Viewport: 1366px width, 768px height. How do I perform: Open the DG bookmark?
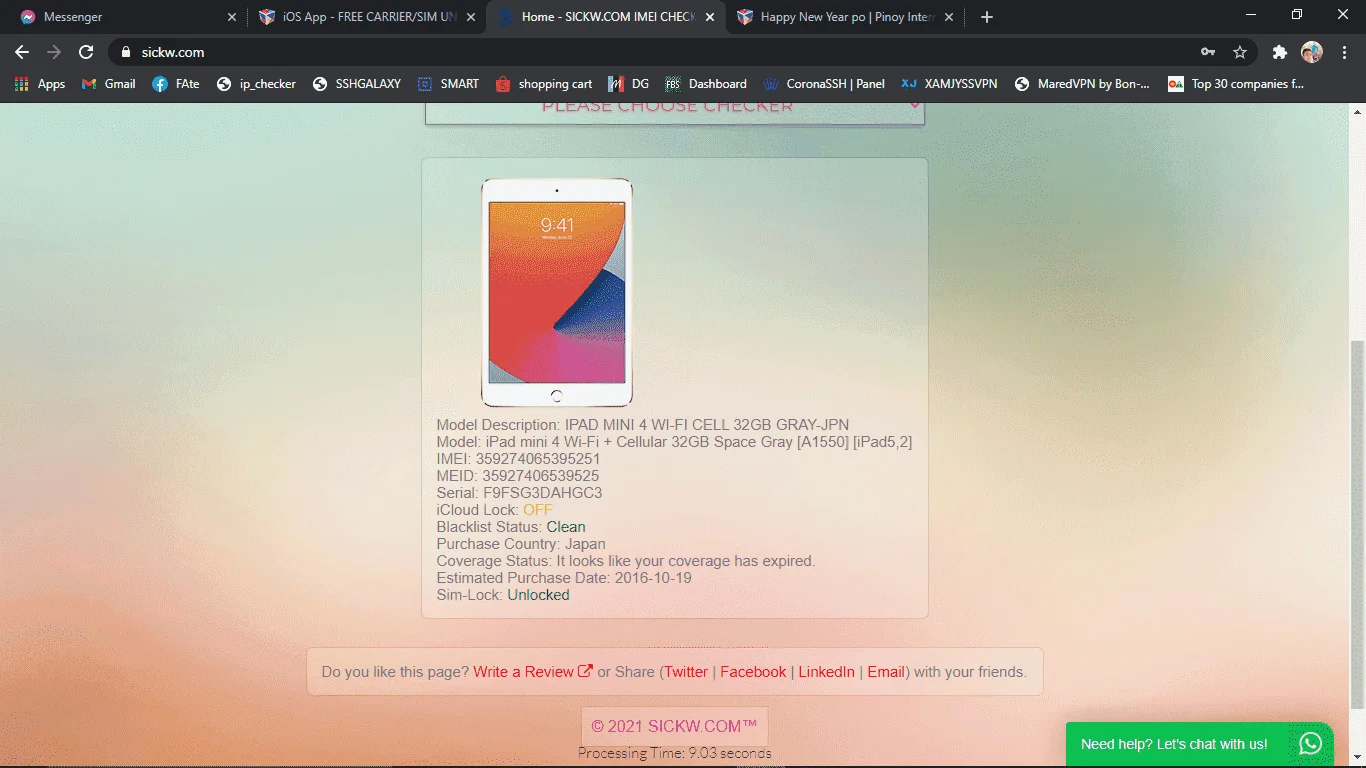[x=628, y=84]
